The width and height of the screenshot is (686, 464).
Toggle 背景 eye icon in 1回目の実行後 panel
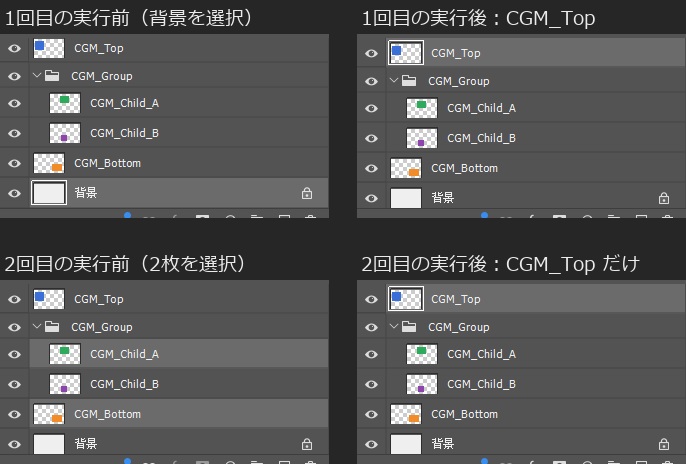coord(371,199)
